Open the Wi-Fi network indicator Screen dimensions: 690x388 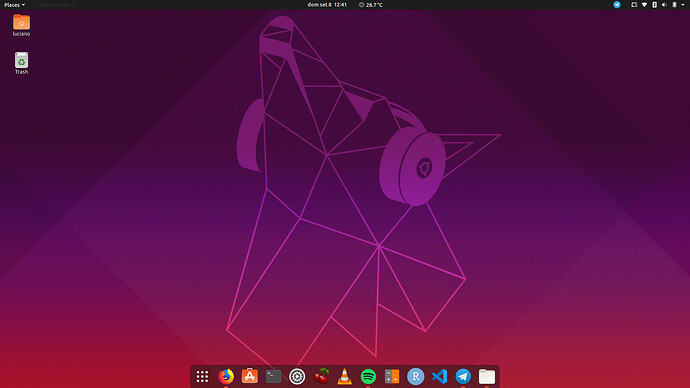(644, 5)
